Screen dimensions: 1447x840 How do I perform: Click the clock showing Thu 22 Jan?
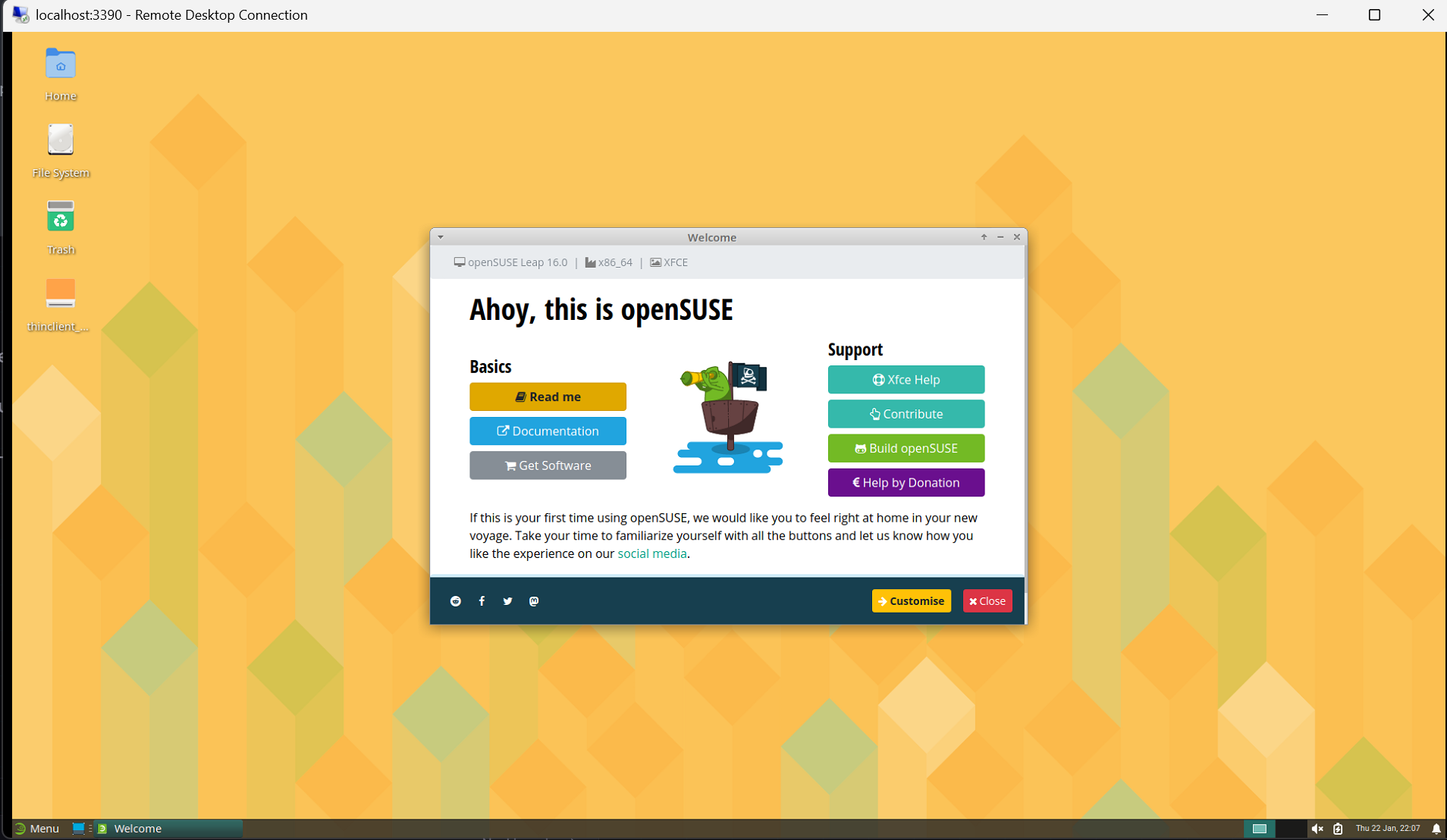coord(1387,829)
